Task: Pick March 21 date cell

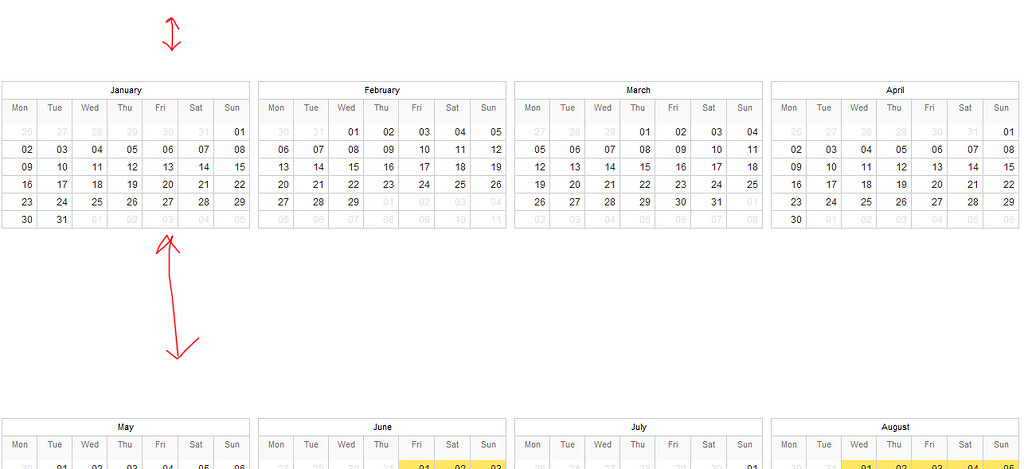Action: (x=603, y=185)
